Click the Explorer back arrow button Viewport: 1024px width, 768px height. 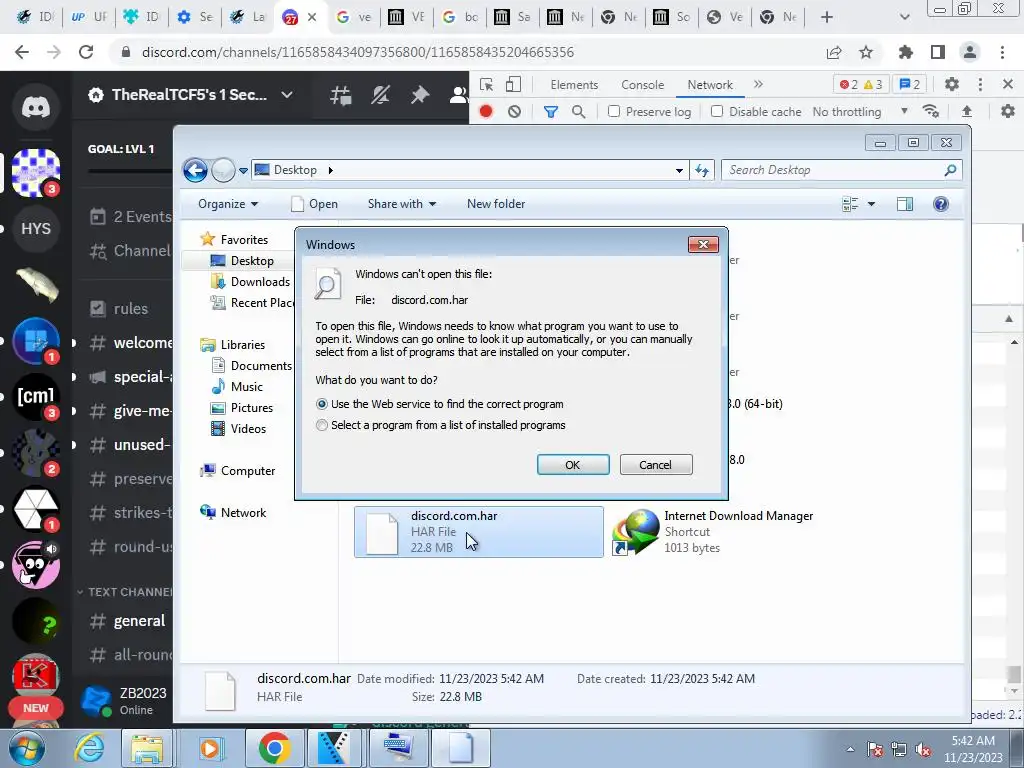(x=195, y=170)
